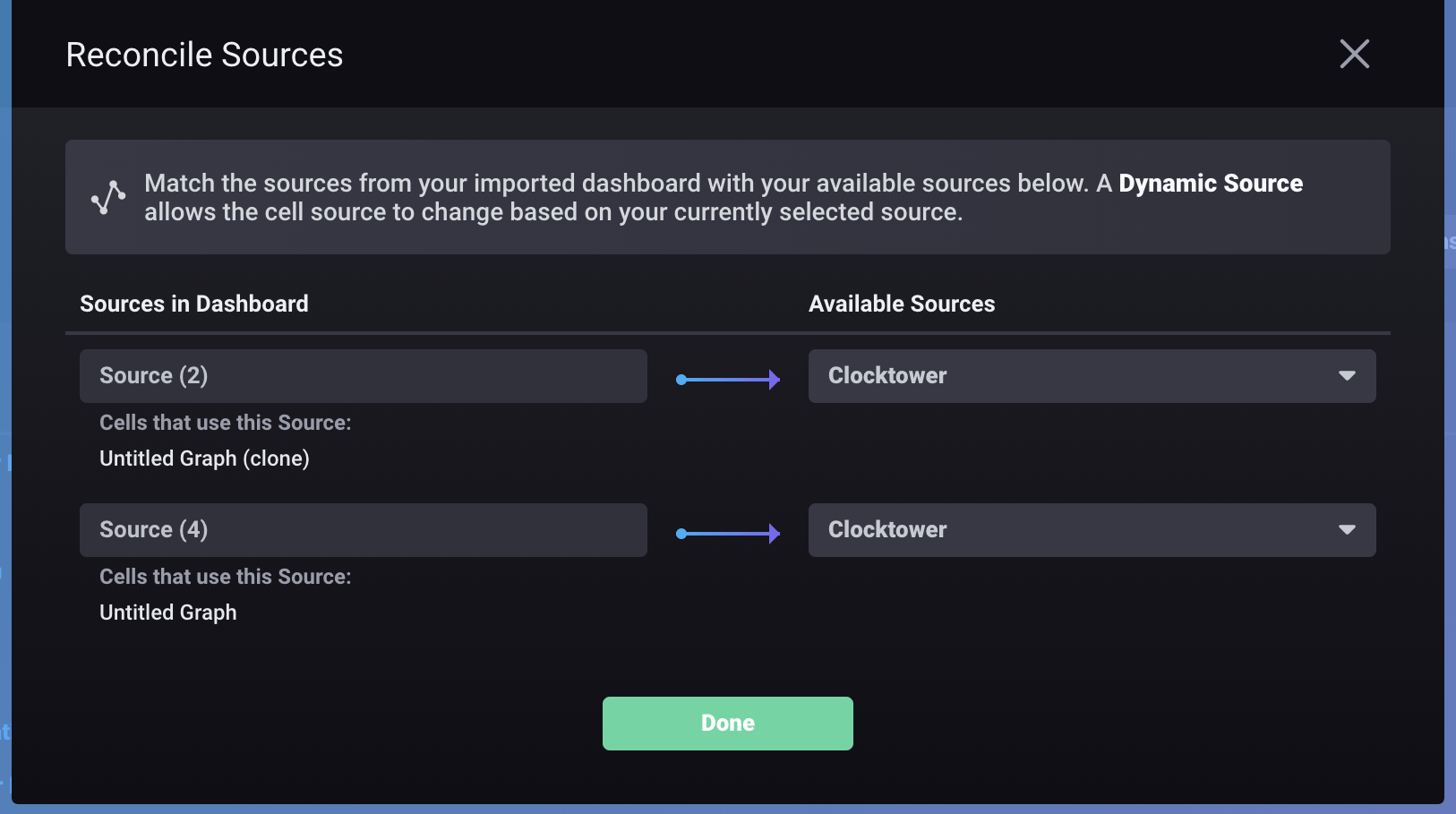Open the Clocktower dropdown for Source (4)
1456x814 pixels.
(x=1091, y=530)
